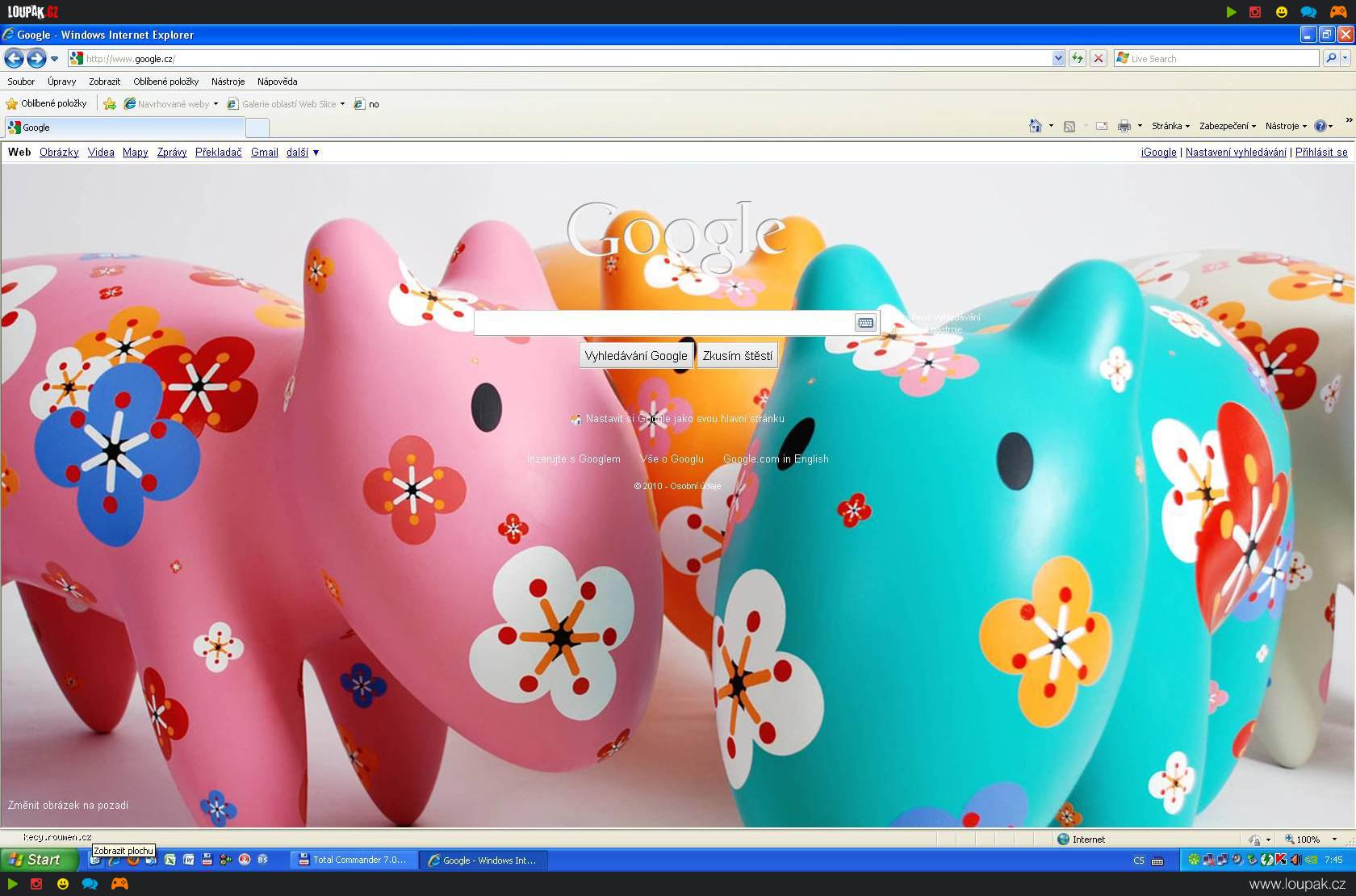
Task: Click the language bar keyboard icon
Action: (1157, 860)
